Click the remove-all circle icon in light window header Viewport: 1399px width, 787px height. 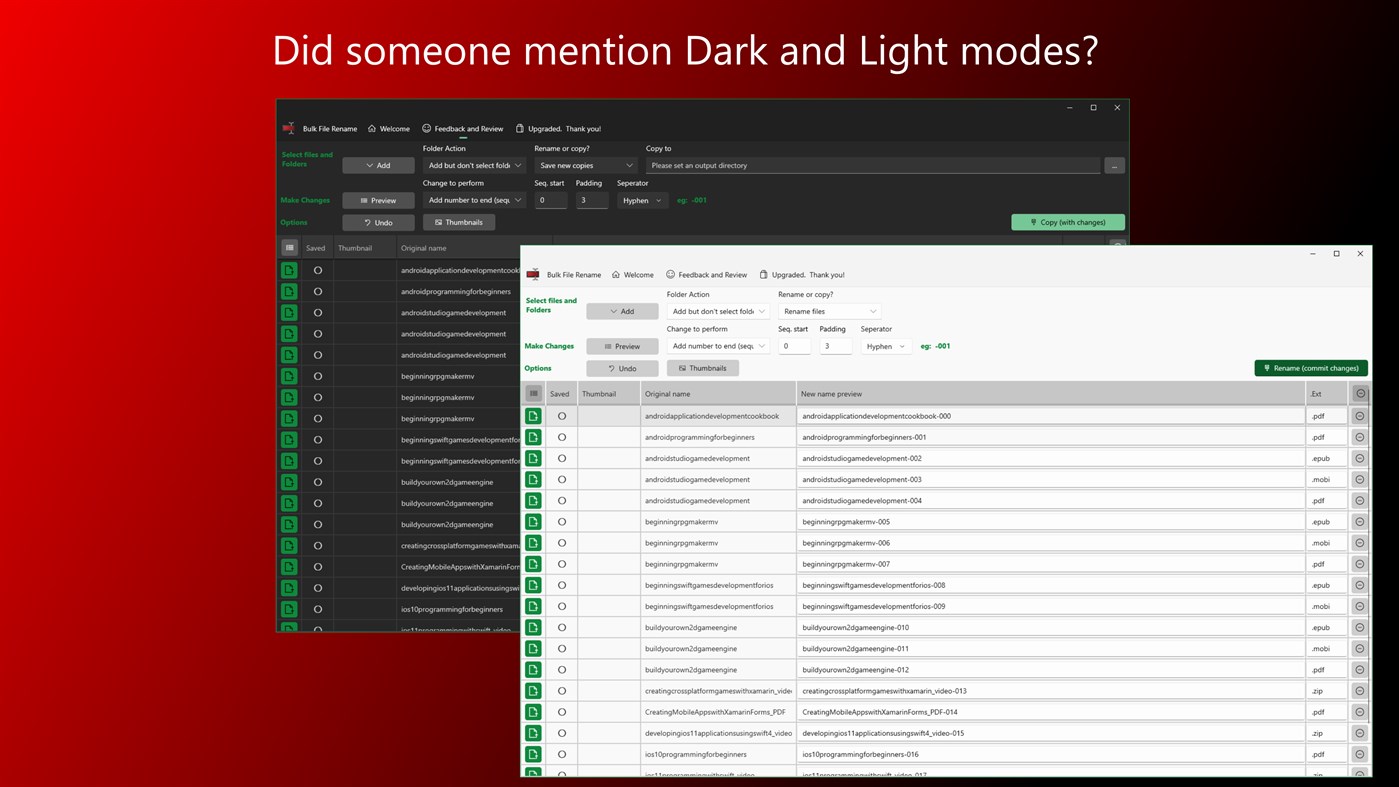pyautogui.click(x=1360, y=394)
